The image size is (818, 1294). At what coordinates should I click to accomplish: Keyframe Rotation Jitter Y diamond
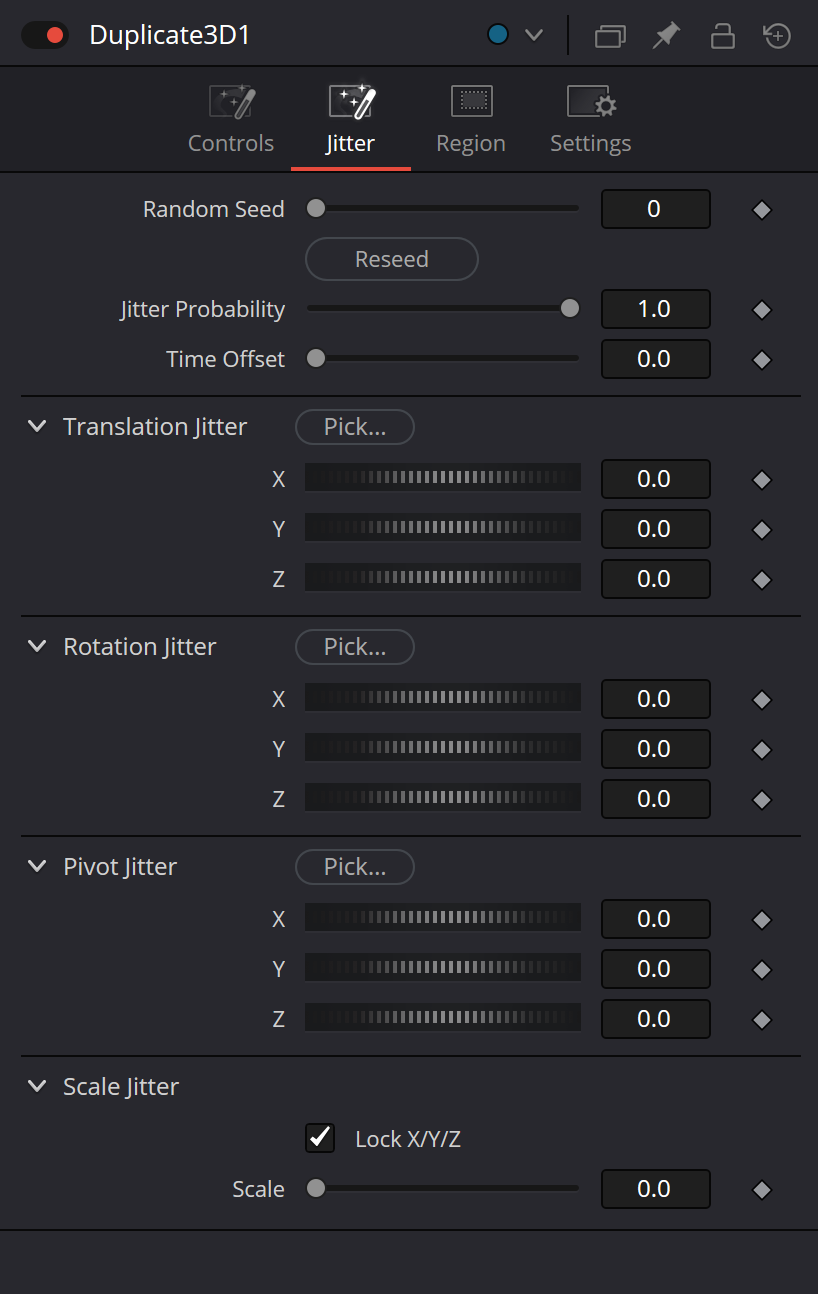(762, 750)
